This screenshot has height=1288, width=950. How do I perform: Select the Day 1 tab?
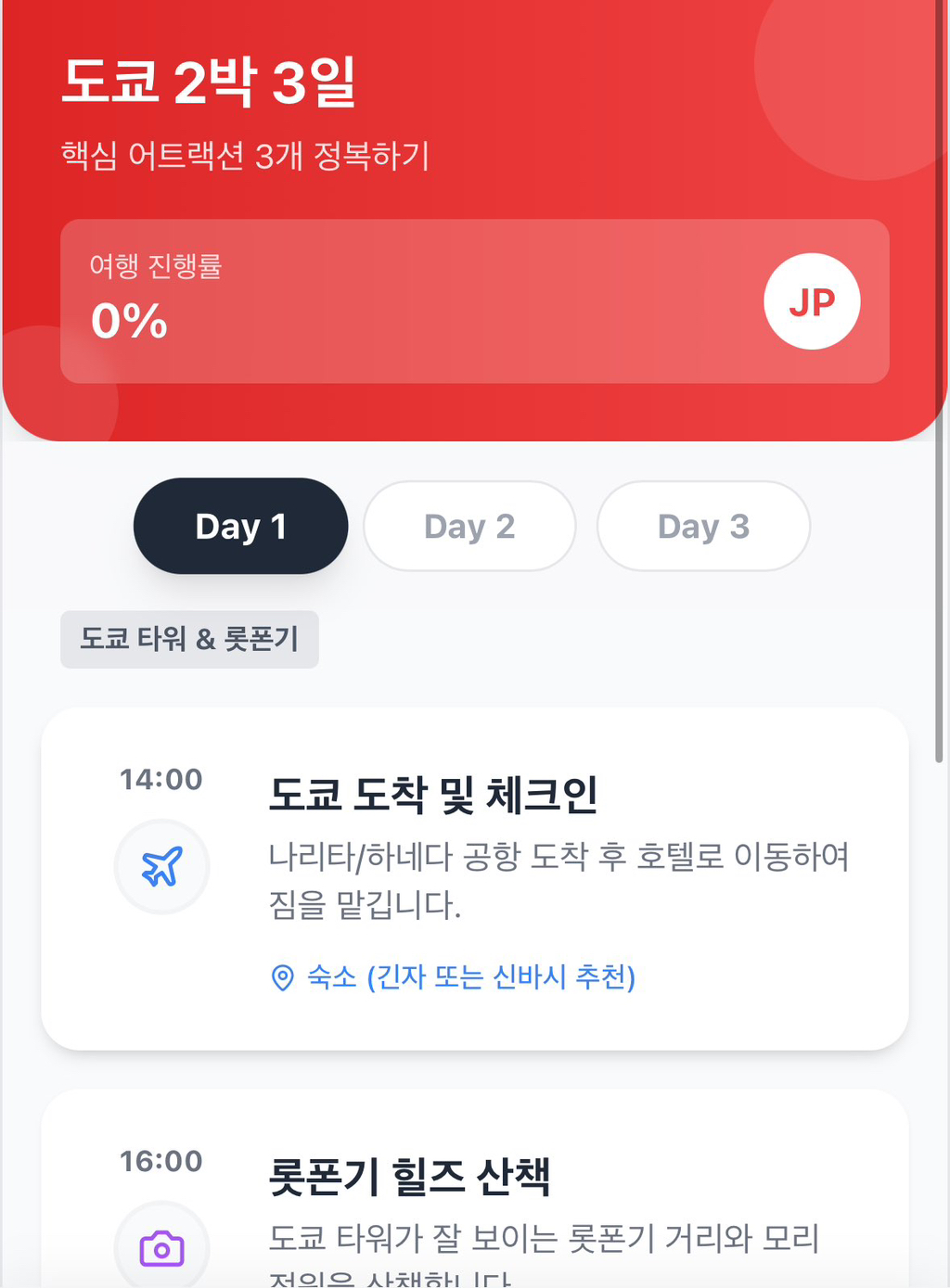coord(240,526)
